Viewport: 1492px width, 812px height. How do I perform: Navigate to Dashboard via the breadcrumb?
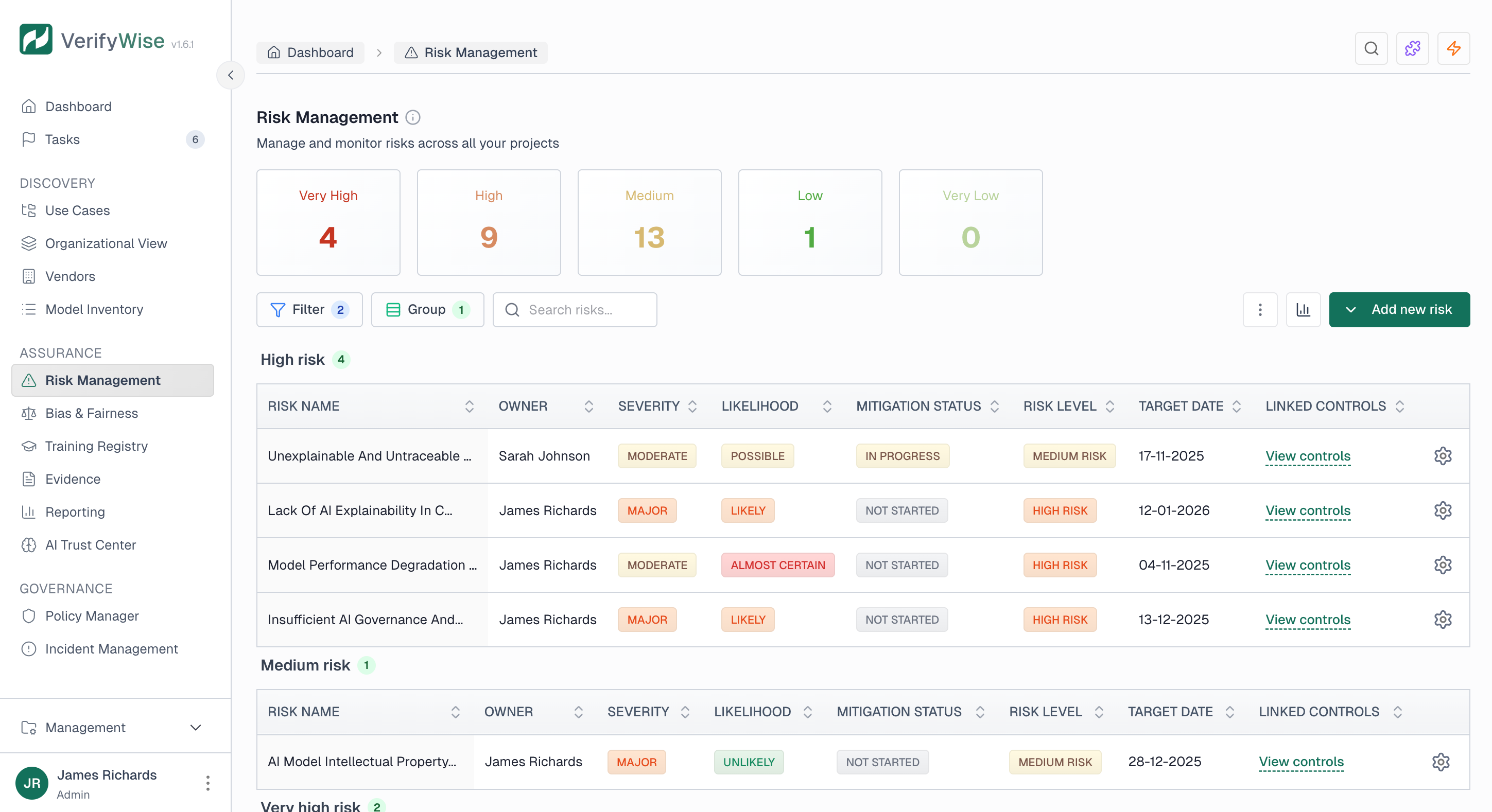pos(310,52)
